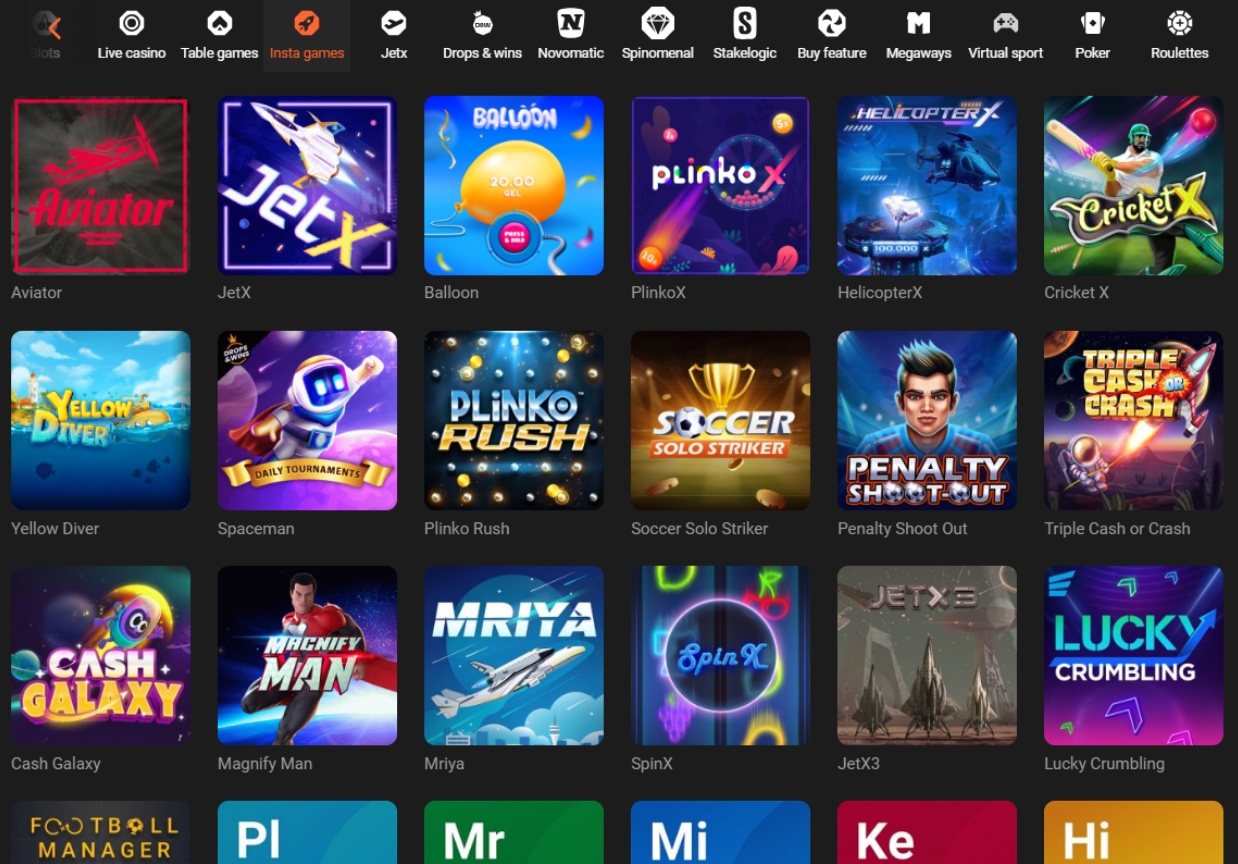Open the Slots category icon
The width and height of the screenshot is (1238, 864).
46,24
